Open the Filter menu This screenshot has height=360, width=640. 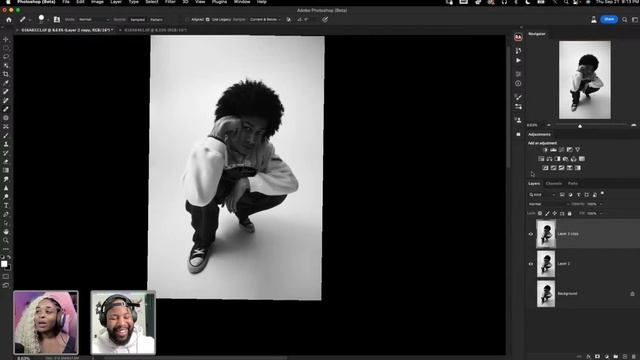[170, 2]
